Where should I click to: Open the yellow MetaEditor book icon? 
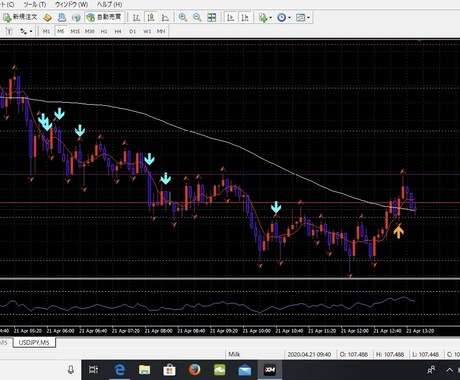pos(47,17)
